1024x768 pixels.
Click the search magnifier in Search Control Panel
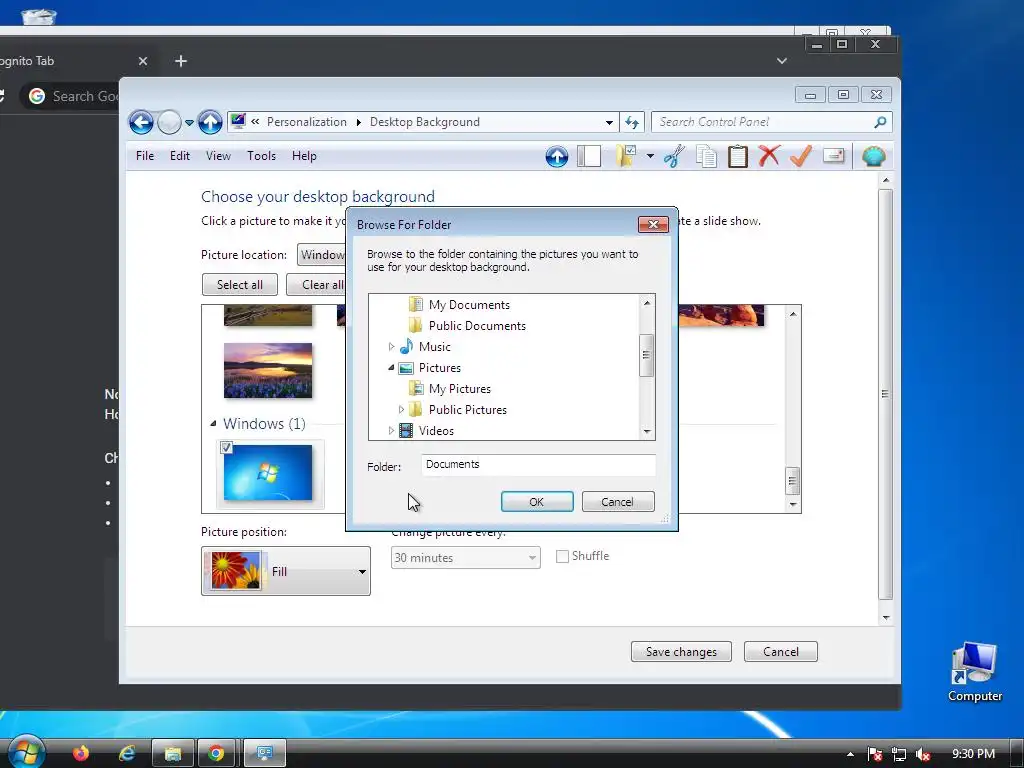tap(880, 122)
